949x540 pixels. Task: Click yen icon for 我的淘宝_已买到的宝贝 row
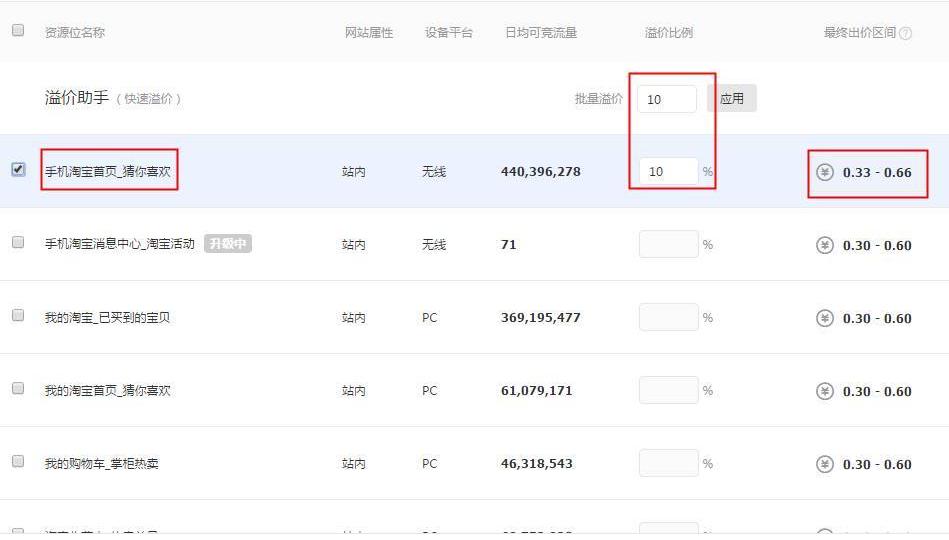[x=825, y=318]
